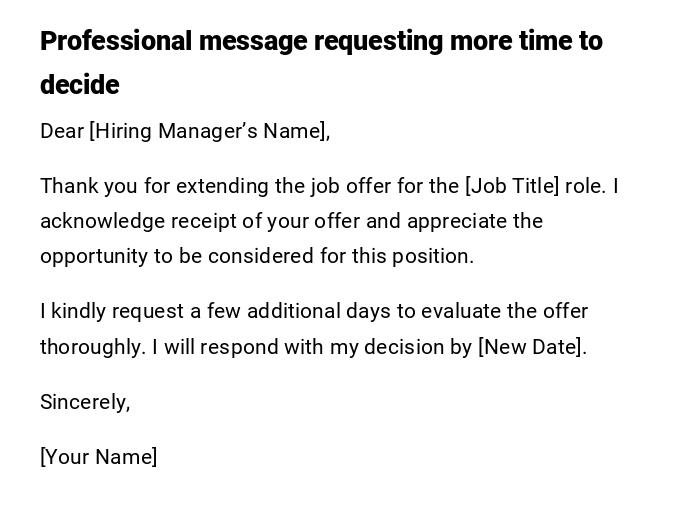Click the word "decide" in the heading

(x=79, y=85)
